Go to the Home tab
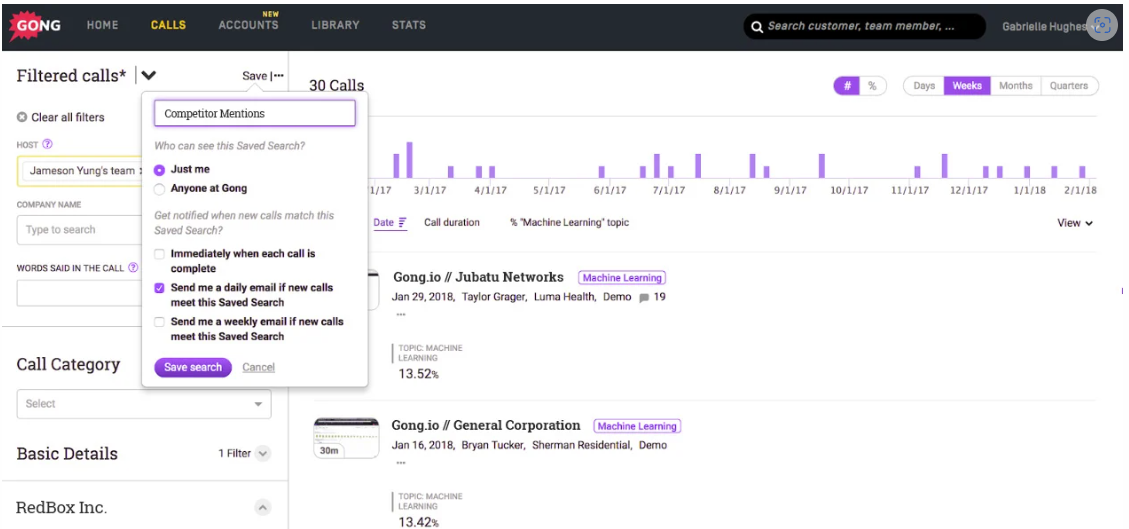This screenshot has width=1129, height=529. (x=102, y=24)
